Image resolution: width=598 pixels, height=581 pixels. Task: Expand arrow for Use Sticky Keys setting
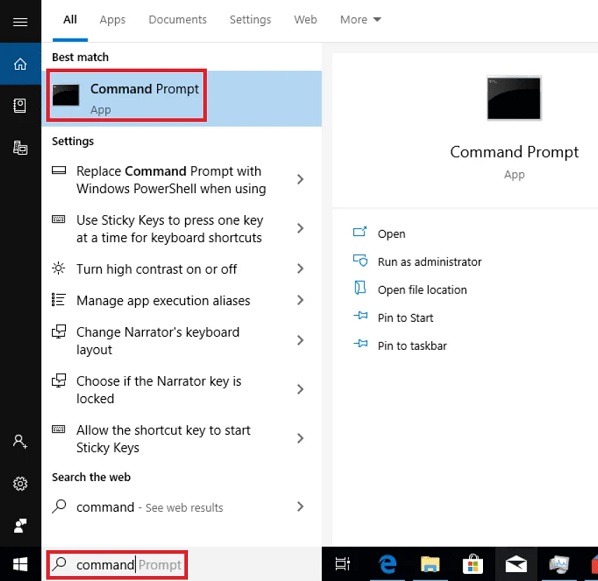301,228
